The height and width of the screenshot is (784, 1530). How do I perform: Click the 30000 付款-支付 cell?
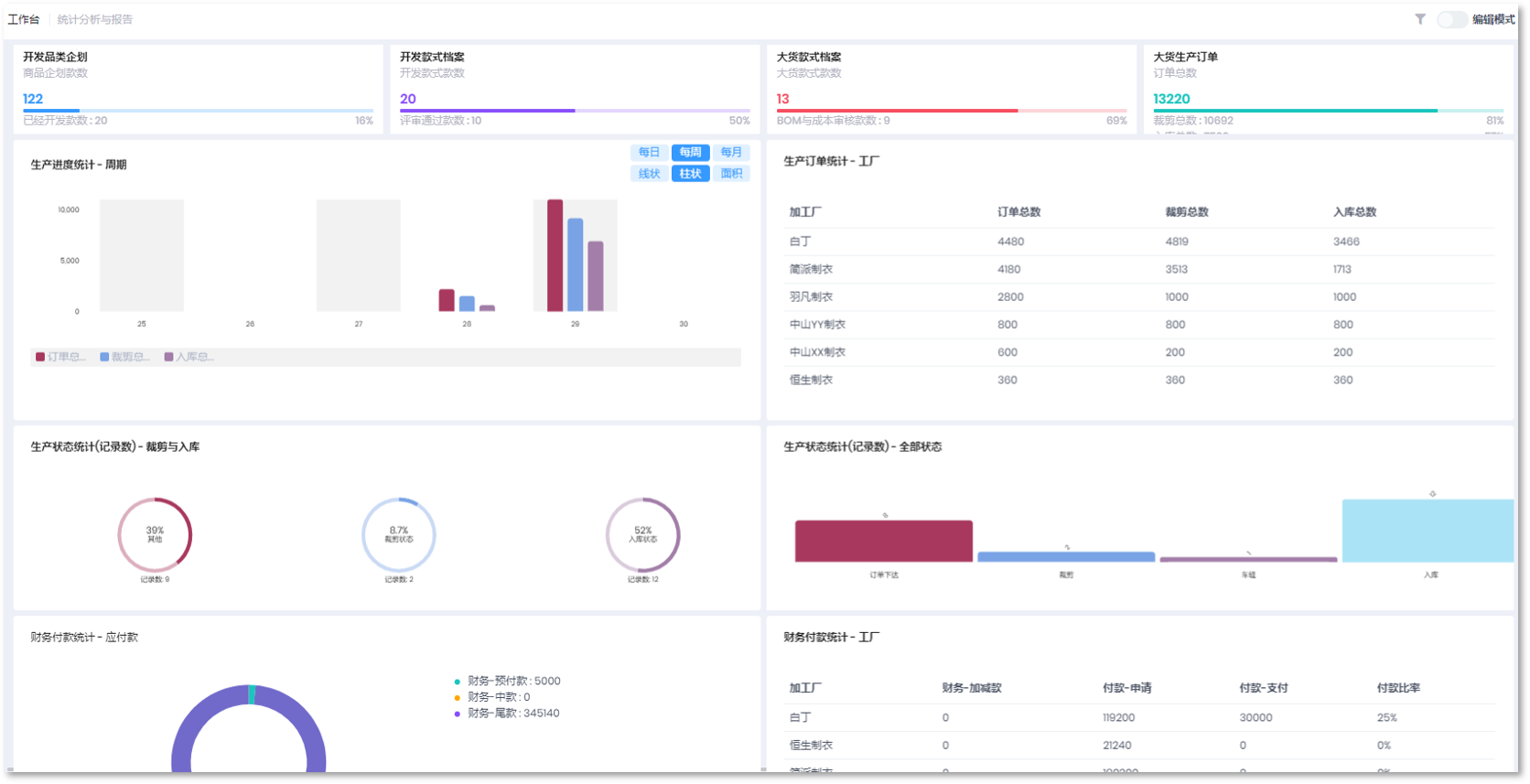point(1255,718)
